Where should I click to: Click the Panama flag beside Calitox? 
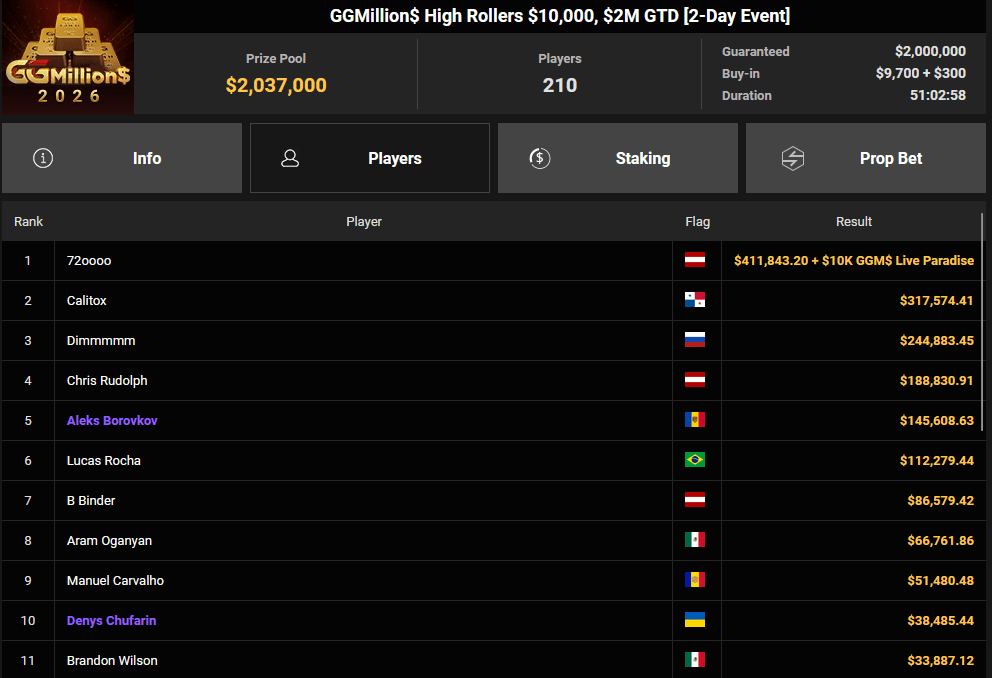[x=695, y=300]
